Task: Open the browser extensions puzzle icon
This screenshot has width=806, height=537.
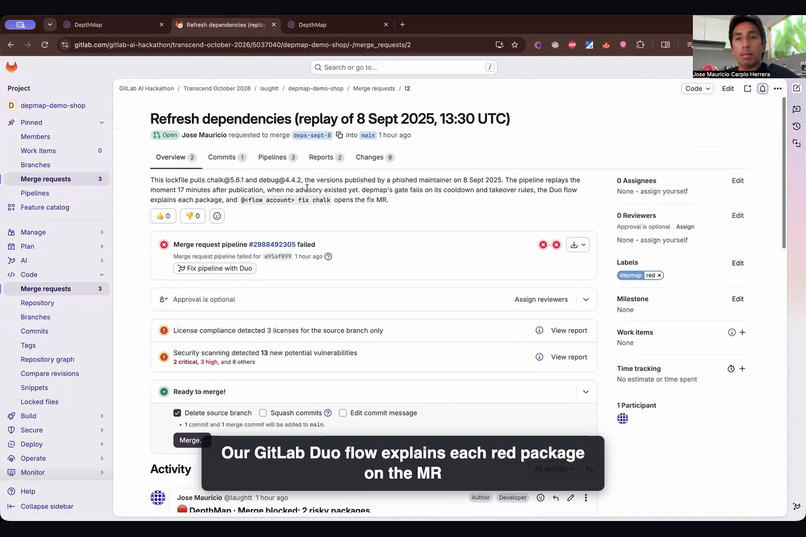Action: (x=640, y=45)
